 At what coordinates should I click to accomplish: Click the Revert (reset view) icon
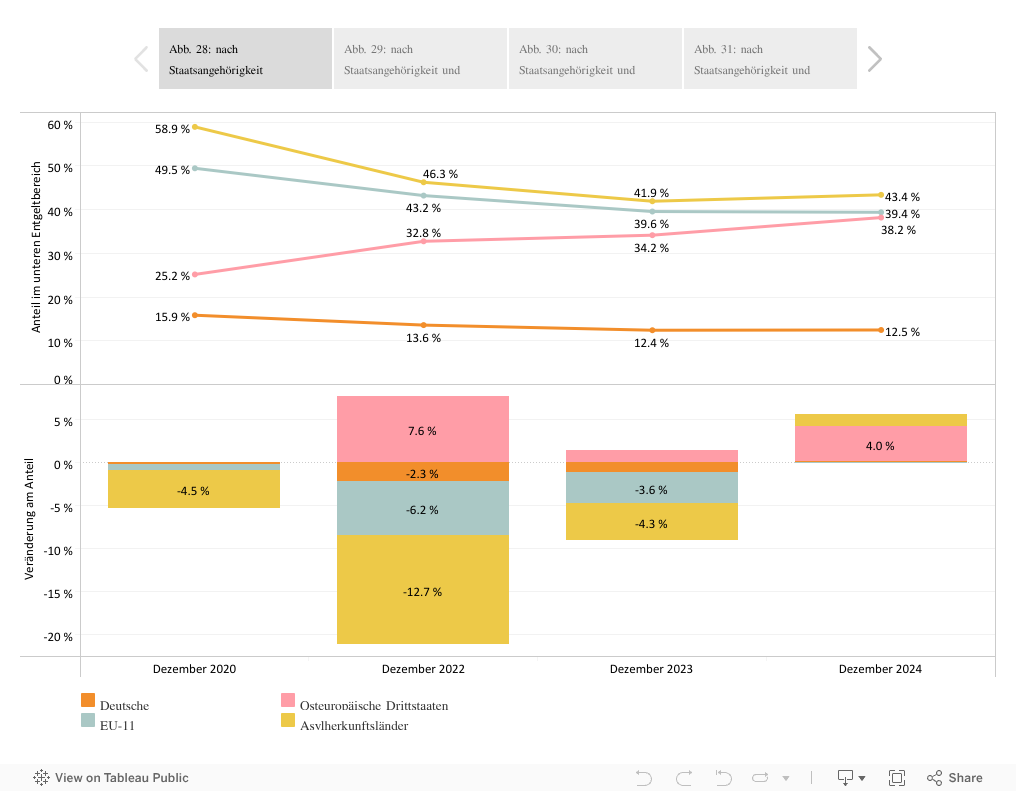[x=723, y=778]
